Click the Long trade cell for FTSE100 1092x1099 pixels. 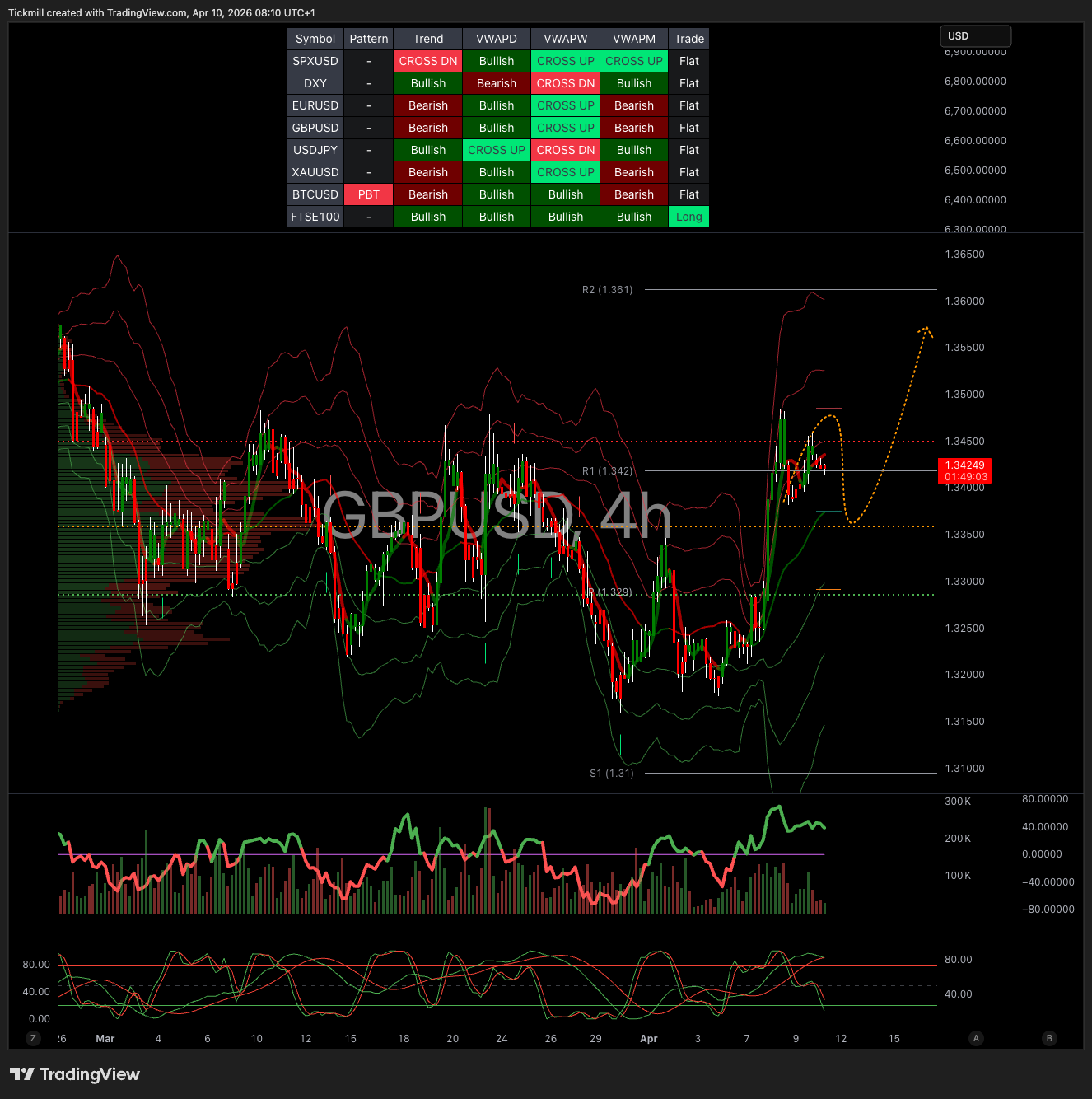point(688,217)
